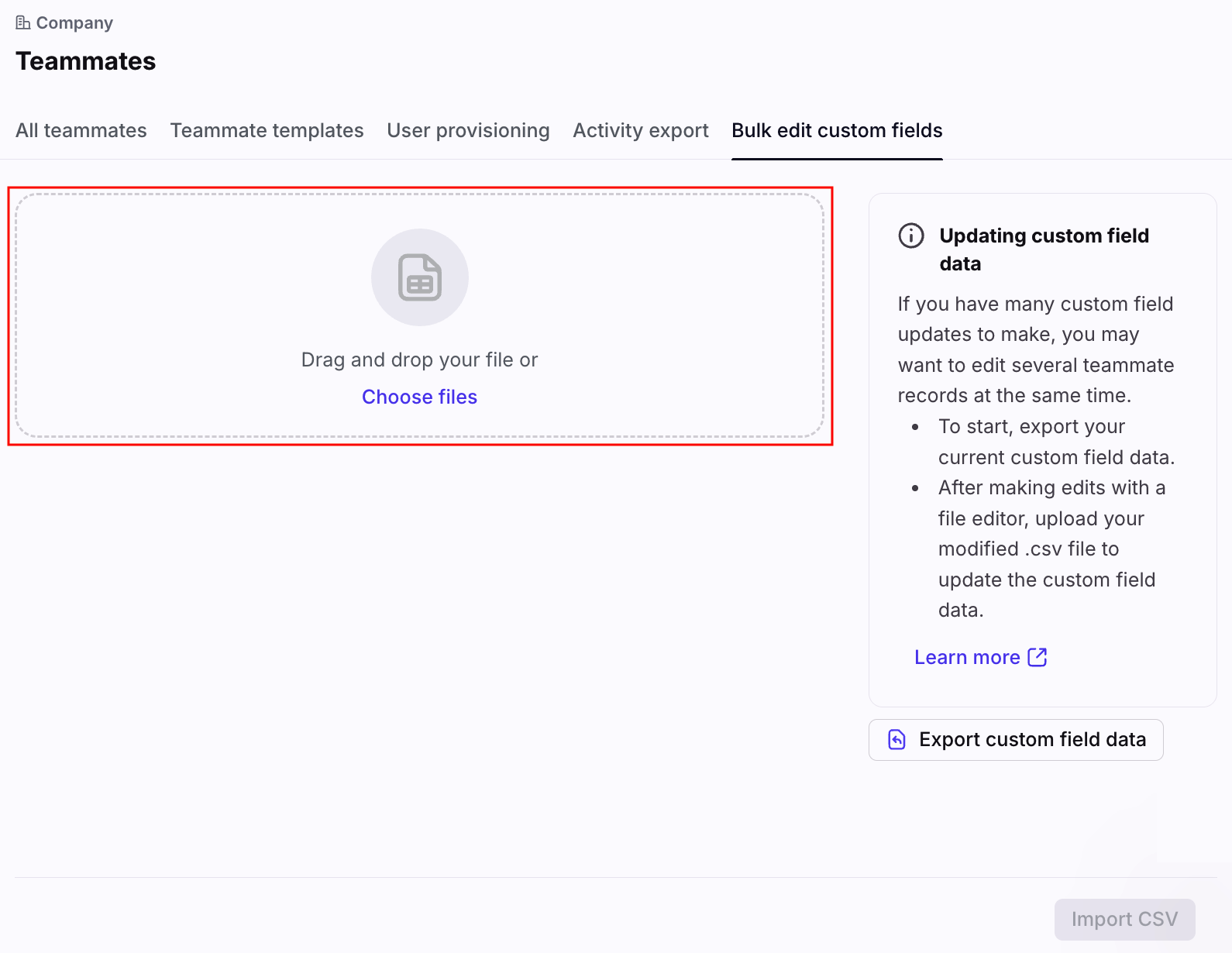Switch to the All teammates tab

(x=81, y=130)
